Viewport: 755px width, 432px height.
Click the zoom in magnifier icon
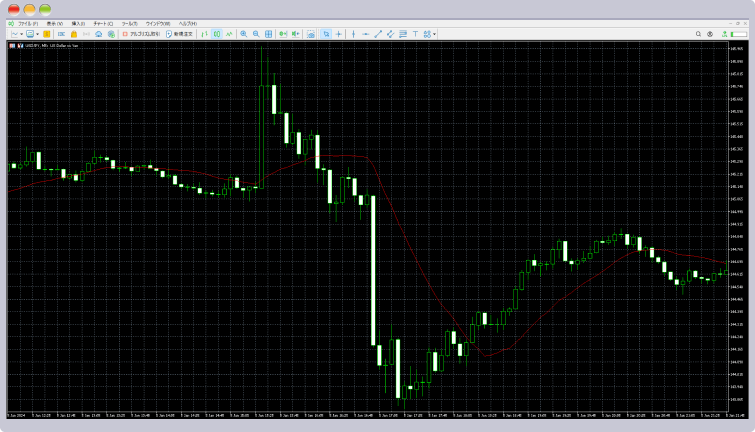(x=243, y=34)
